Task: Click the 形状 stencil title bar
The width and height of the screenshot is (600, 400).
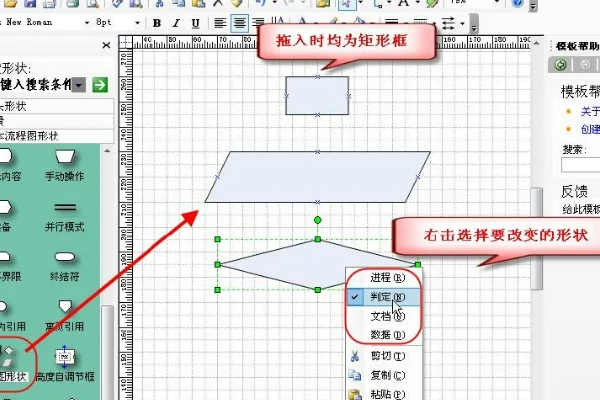Action: tap(57, 106)
